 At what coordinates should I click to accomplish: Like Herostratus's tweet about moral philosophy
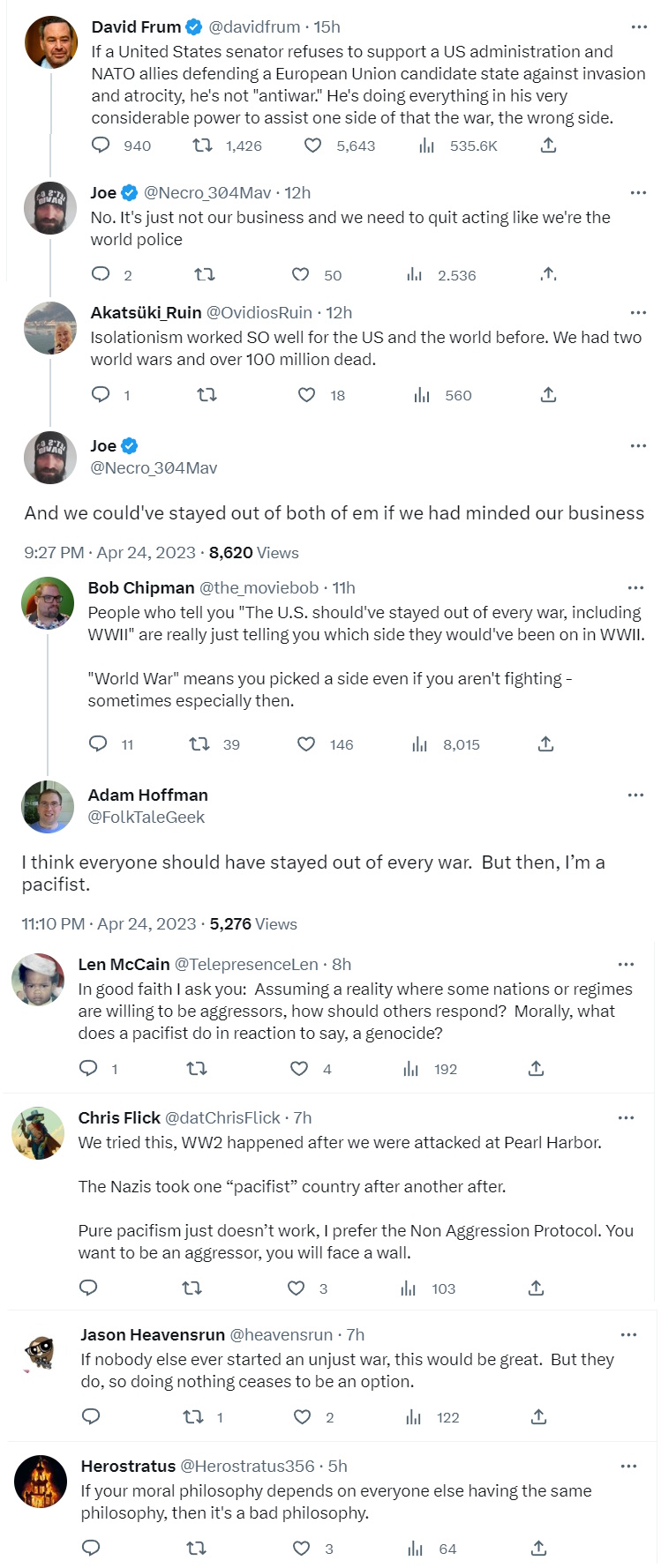tap(302, 1549)
